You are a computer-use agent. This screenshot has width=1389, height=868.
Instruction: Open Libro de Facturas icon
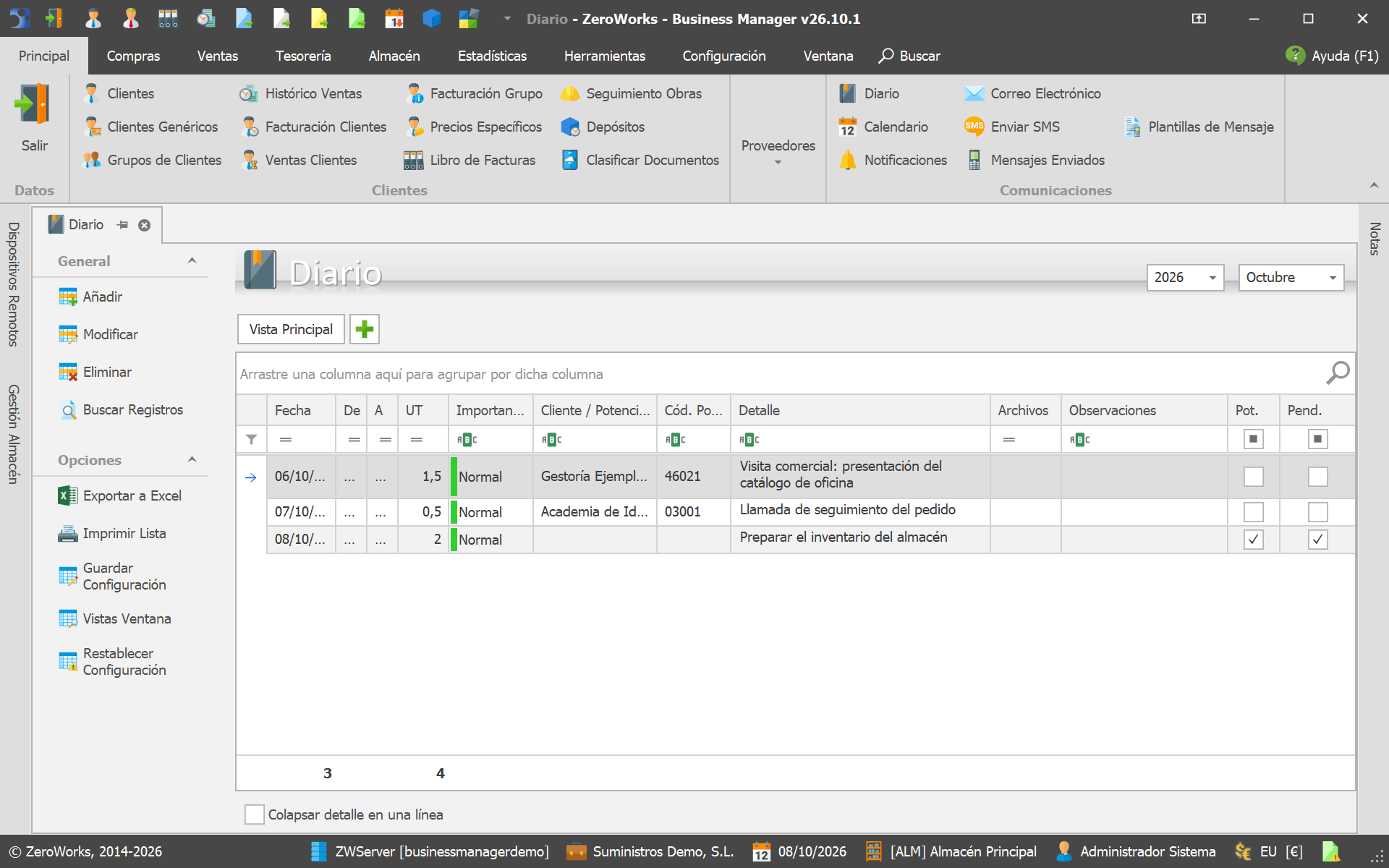click(x=414, y=161)
